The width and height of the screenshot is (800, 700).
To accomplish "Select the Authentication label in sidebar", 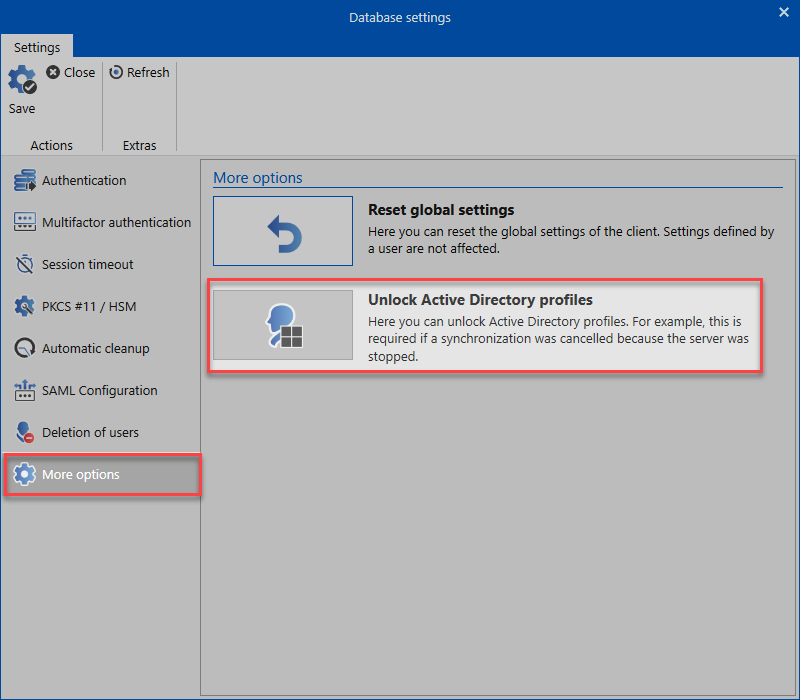I will (84, 181).
